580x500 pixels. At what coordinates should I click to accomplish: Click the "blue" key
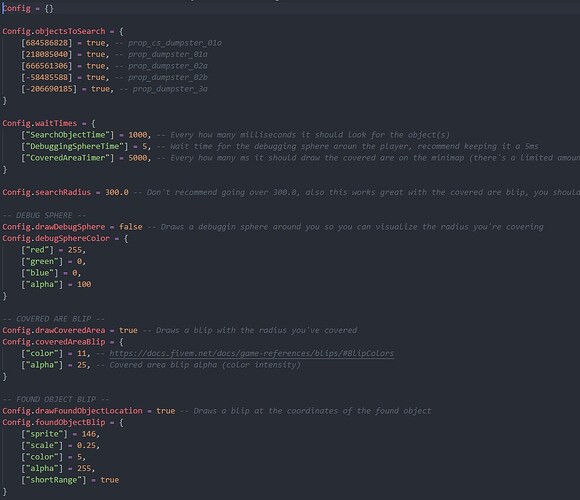(40, 273)
